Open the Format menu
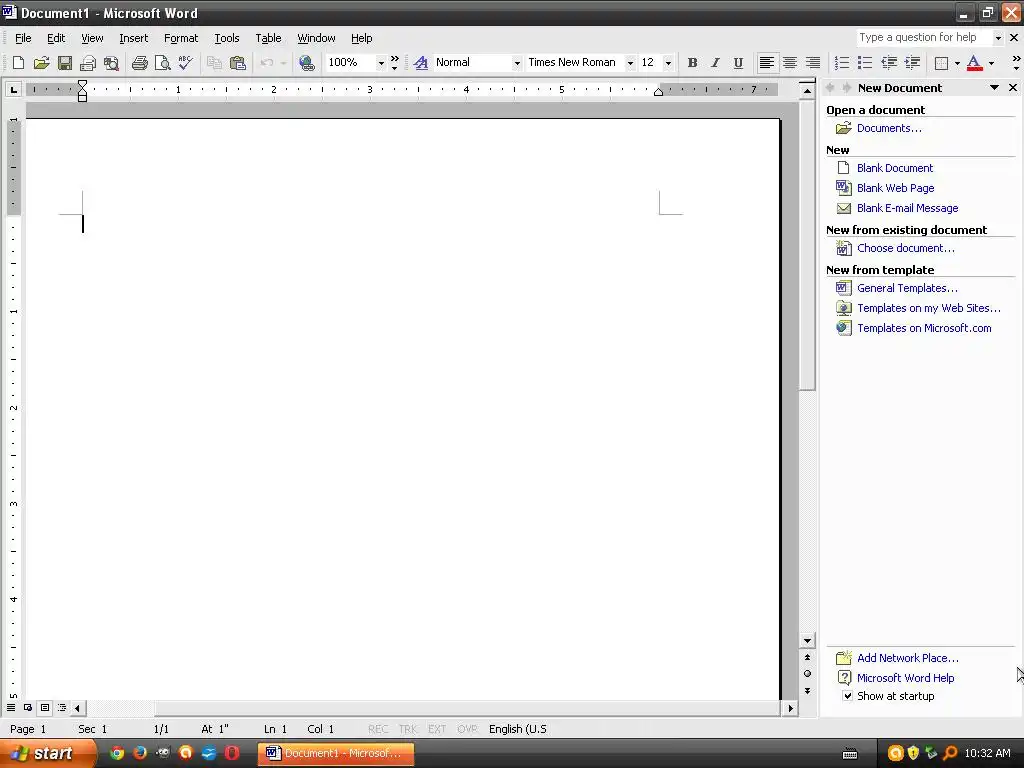 pos(181,38)
